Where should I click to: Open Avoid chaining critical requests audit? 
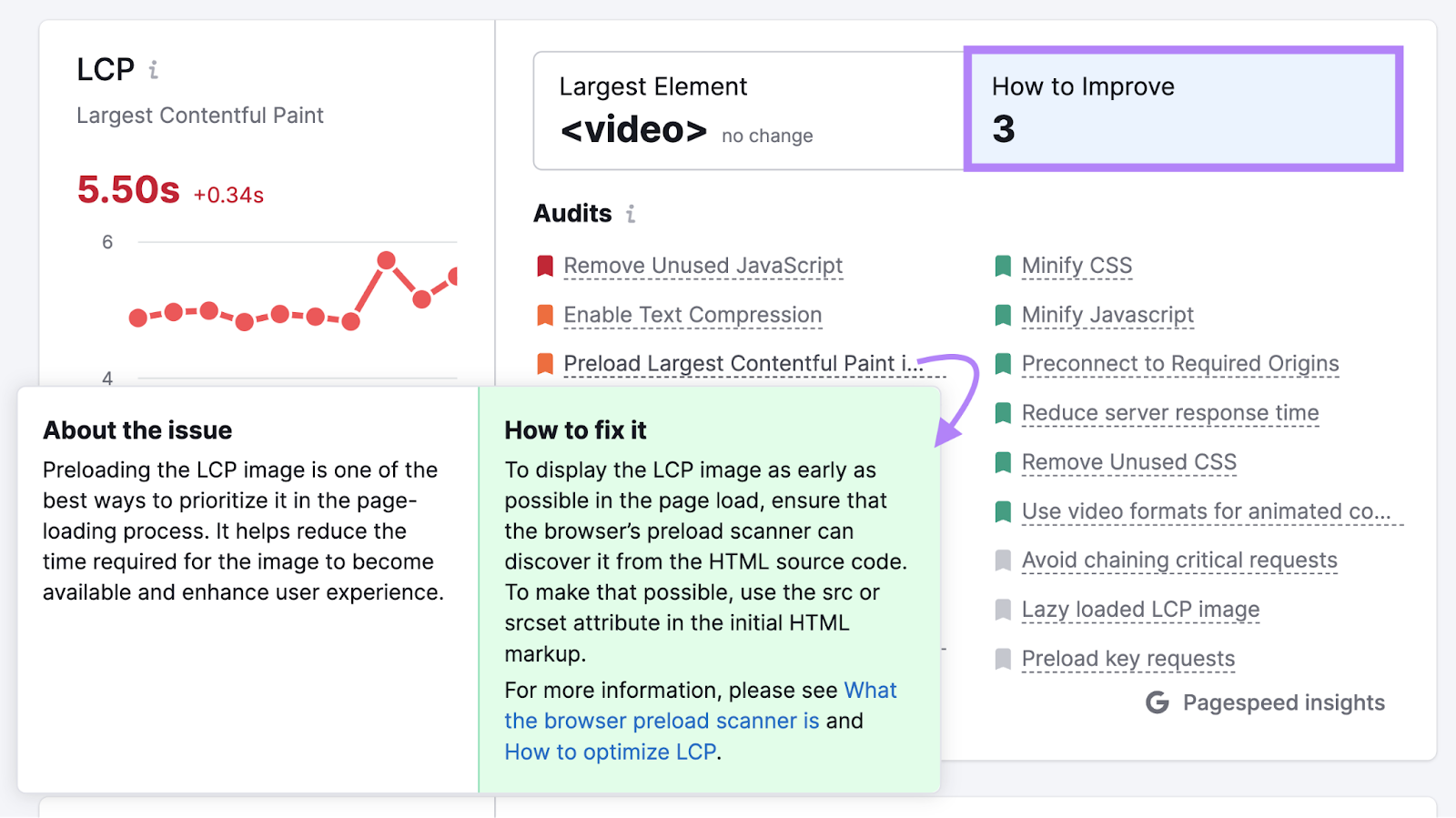pyautogui.click(x=1179, y=560)
